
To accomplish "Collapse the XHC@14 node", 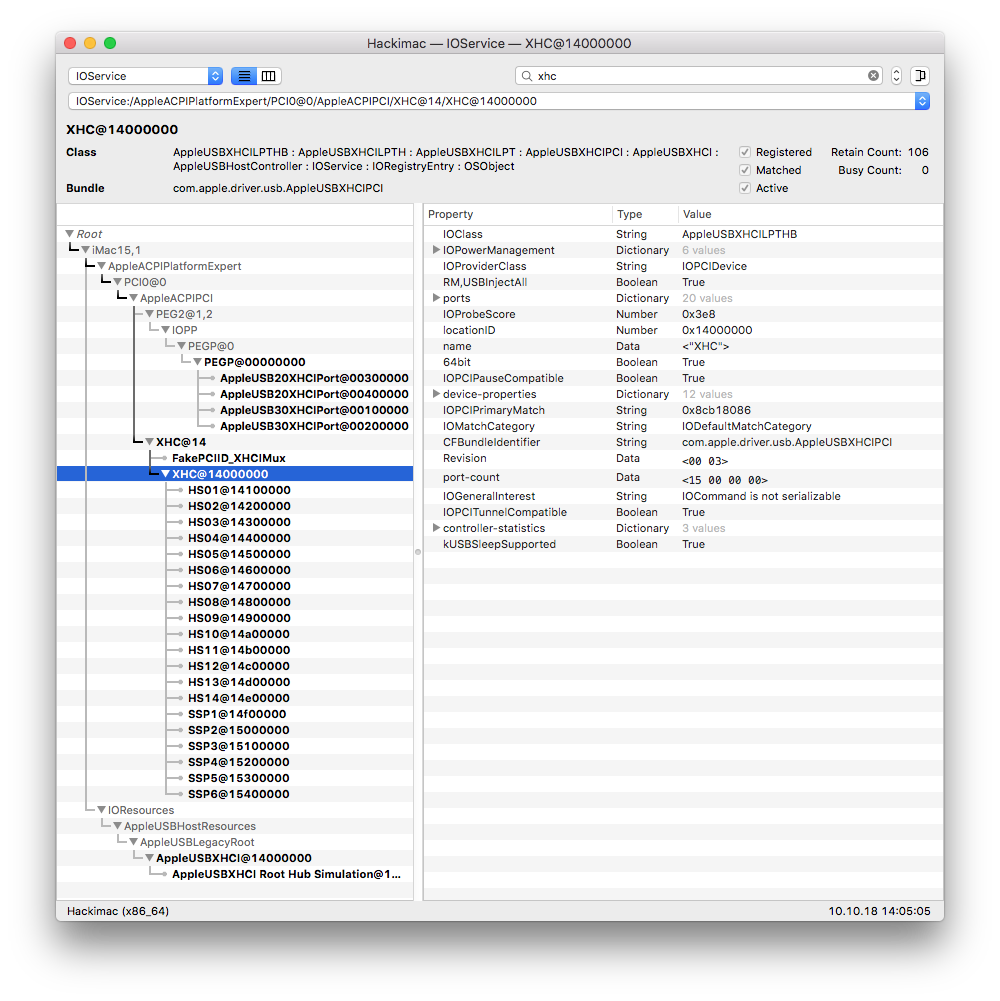I will [x=149, y=442].
